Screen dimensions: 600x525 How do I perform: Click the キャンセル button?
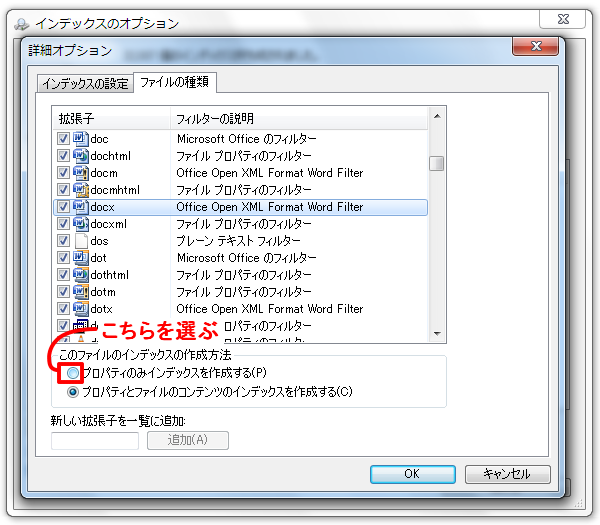(507, 474)
